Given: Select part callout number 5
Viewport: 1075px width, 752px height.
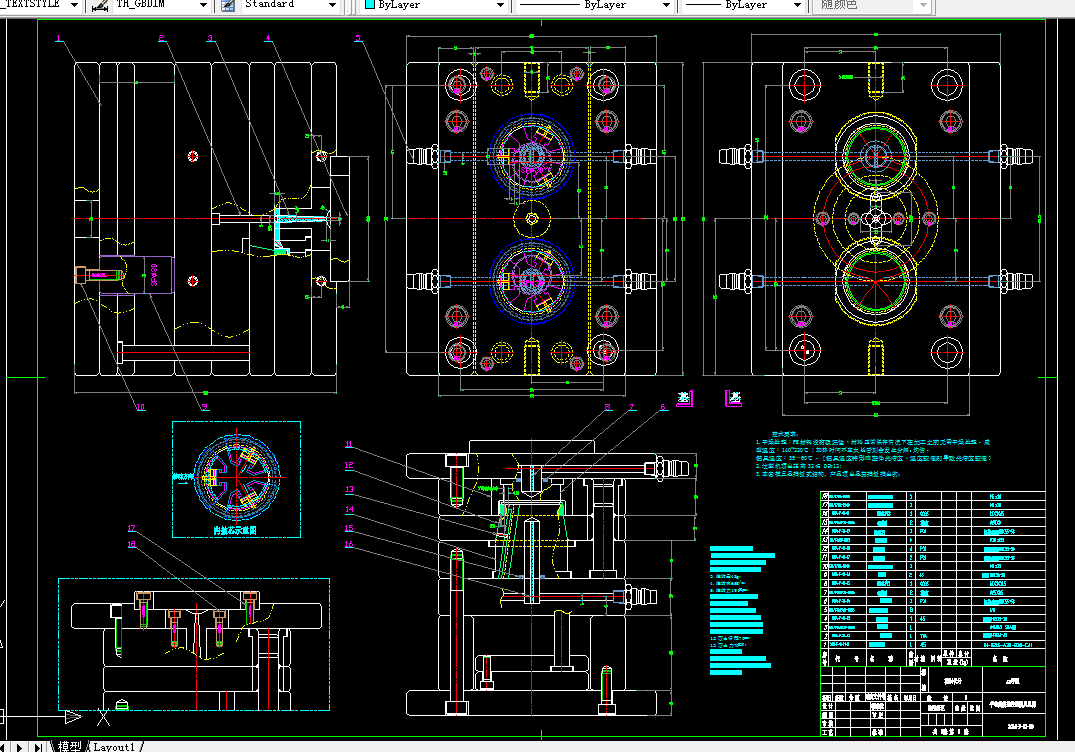Looking at the screenshot, I should [x=358, y=38].
